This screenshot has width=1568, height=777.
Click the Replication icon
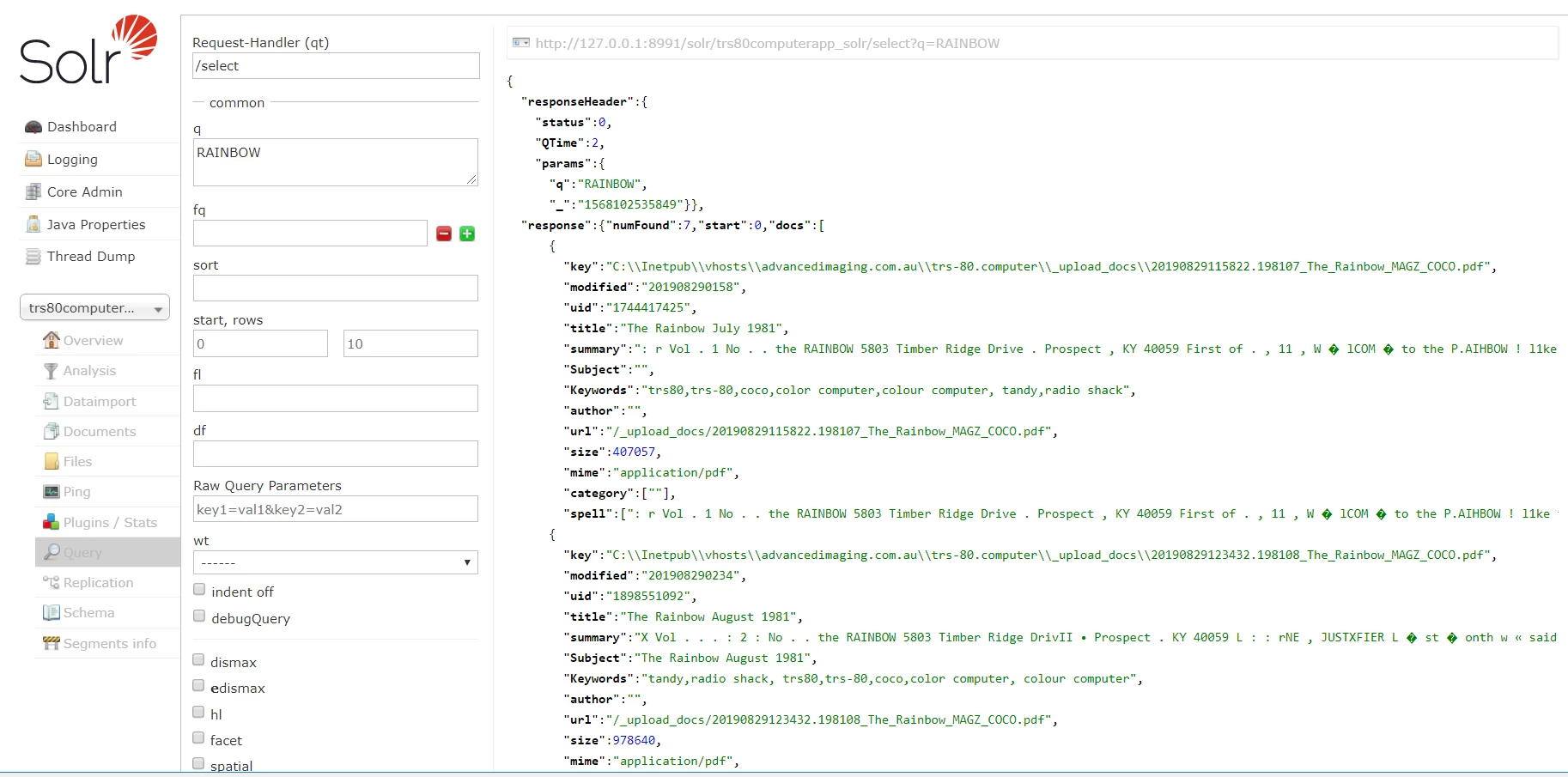point(52,582)
